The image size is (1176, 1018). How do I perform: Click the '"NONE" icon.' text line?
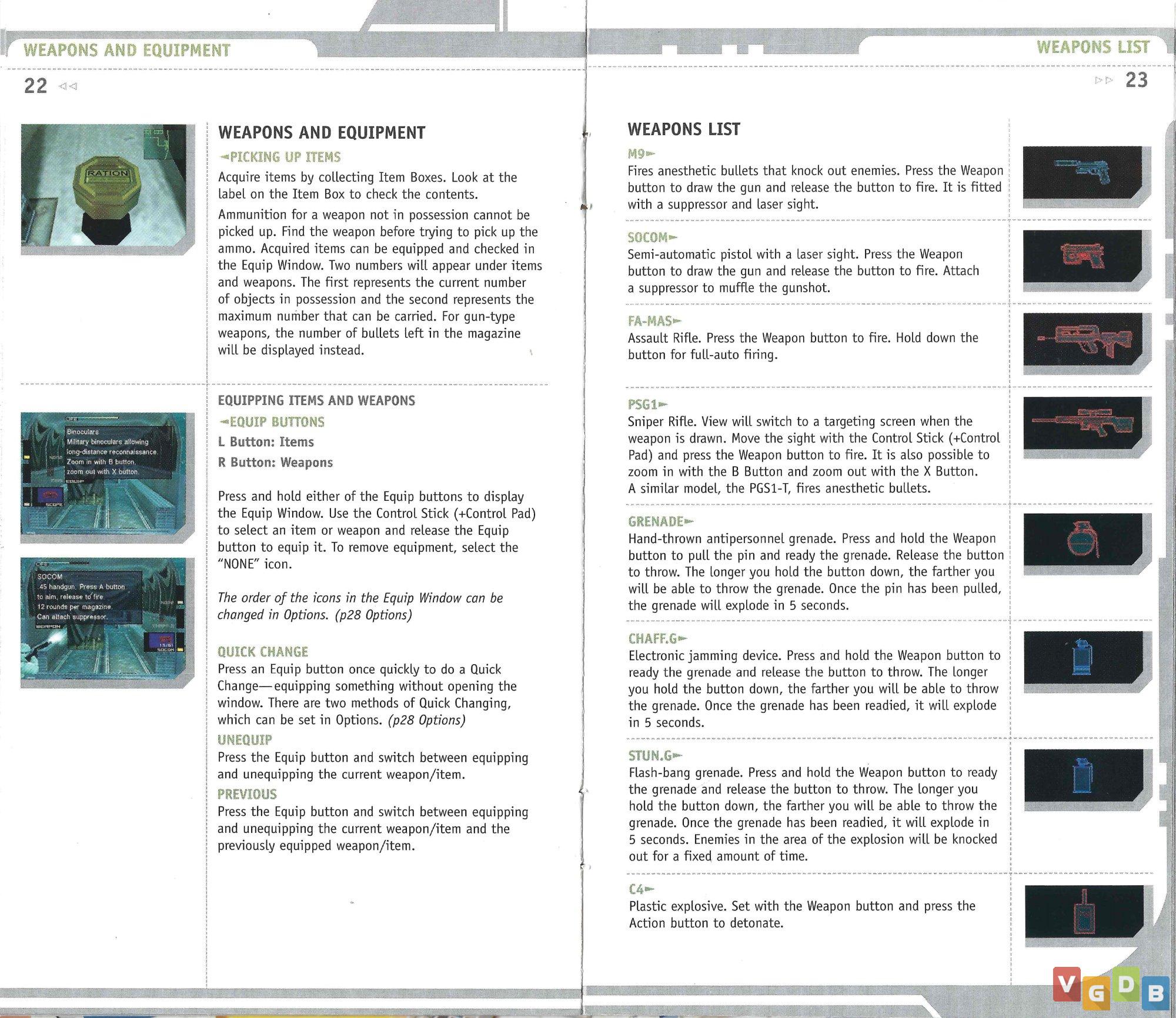click(255, 564)
